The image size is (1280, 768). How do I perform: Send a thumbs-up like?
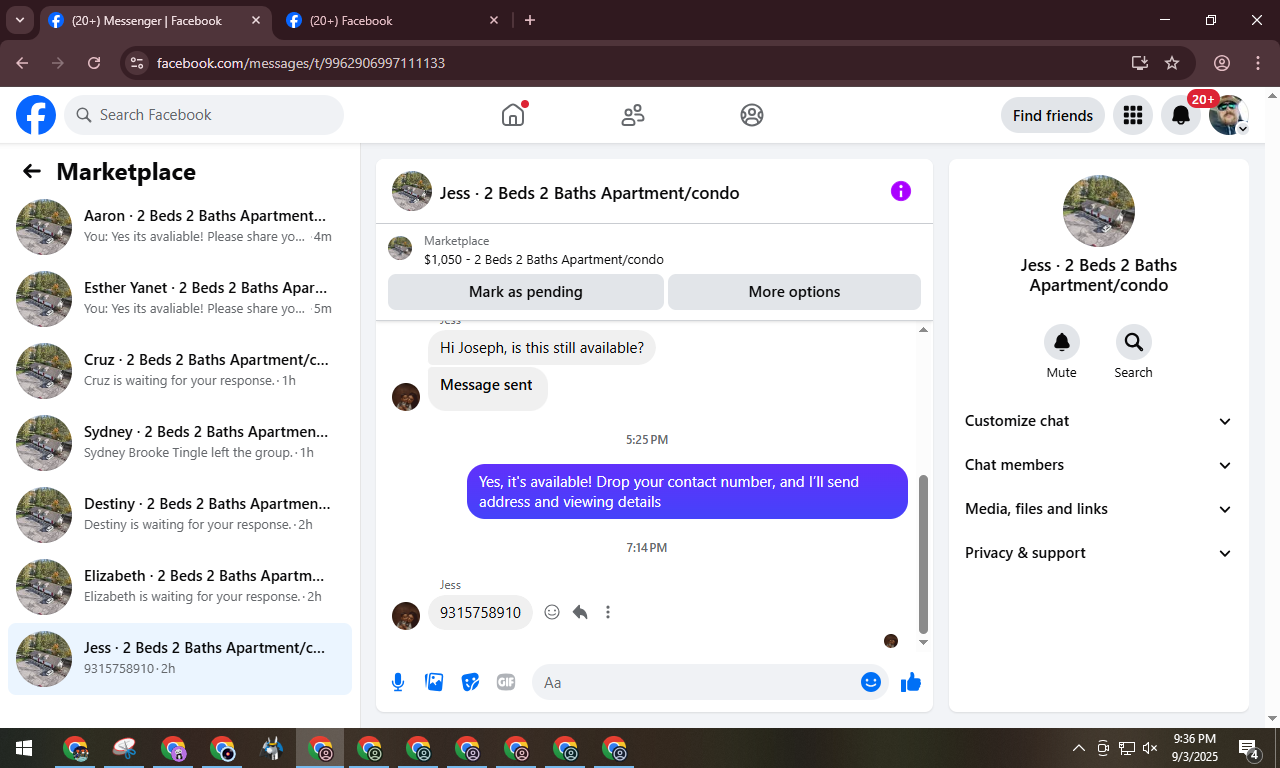click(x=910, y=682)
